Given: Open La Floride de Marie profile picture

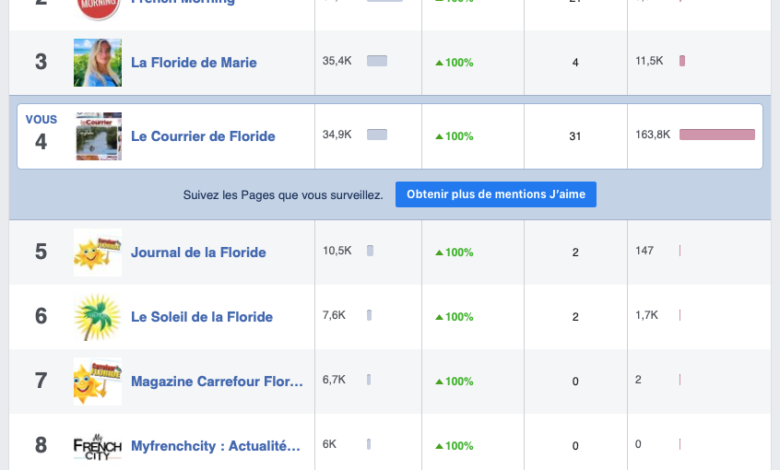Looking at the screenshot, I should (x=98, y=62).
